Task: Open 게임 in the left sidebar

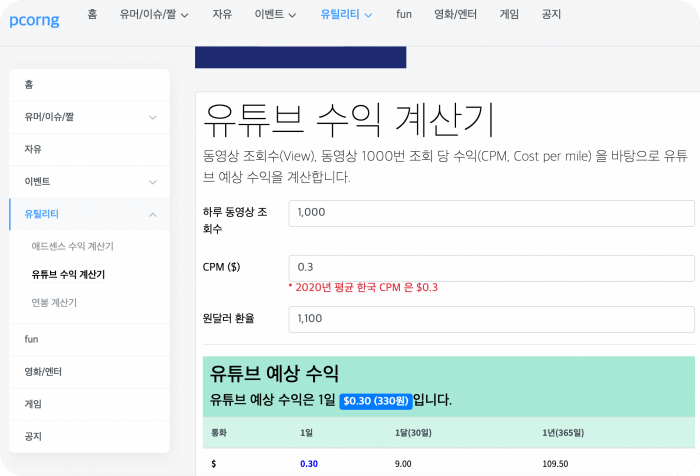Action: 89,404
